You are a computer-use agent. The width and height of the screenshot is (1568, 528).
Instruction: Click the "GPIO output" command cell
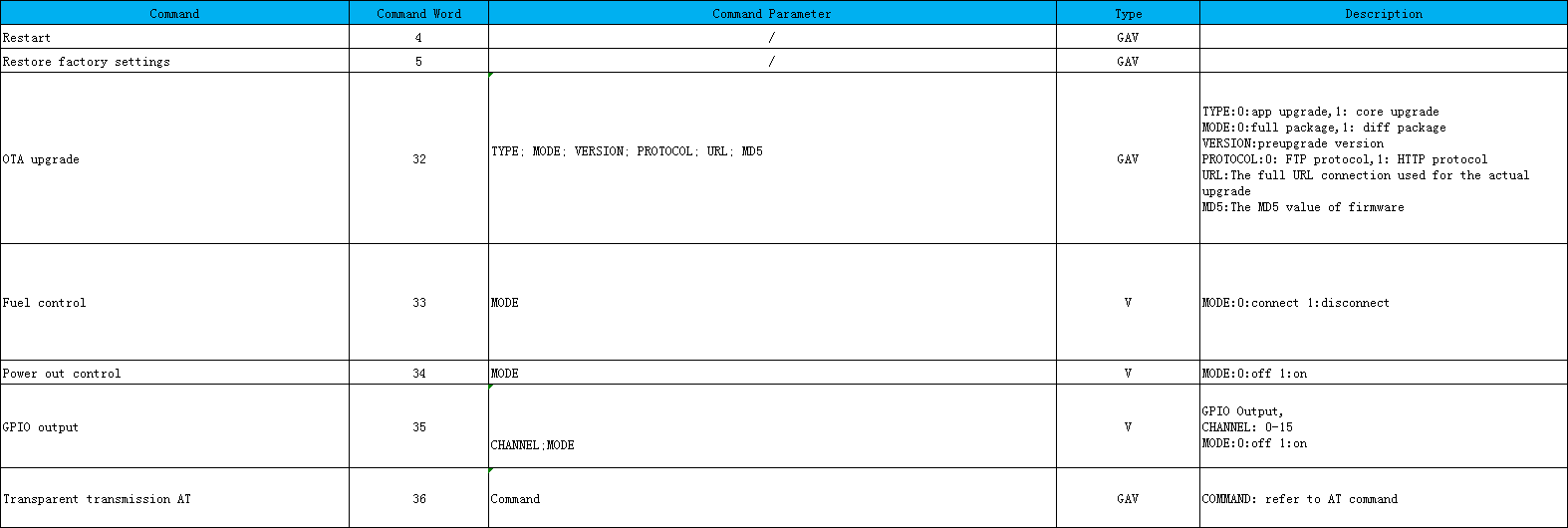(x=174, y=426)
